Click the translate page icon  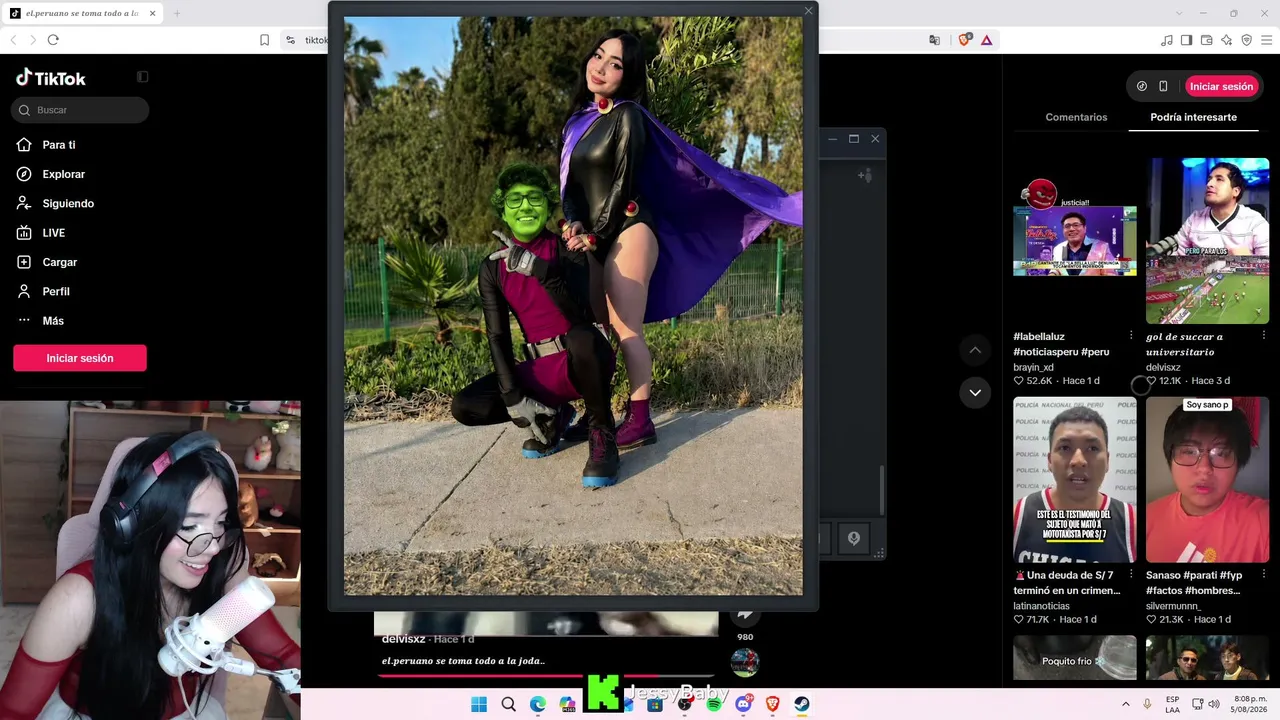pos(934,40)
